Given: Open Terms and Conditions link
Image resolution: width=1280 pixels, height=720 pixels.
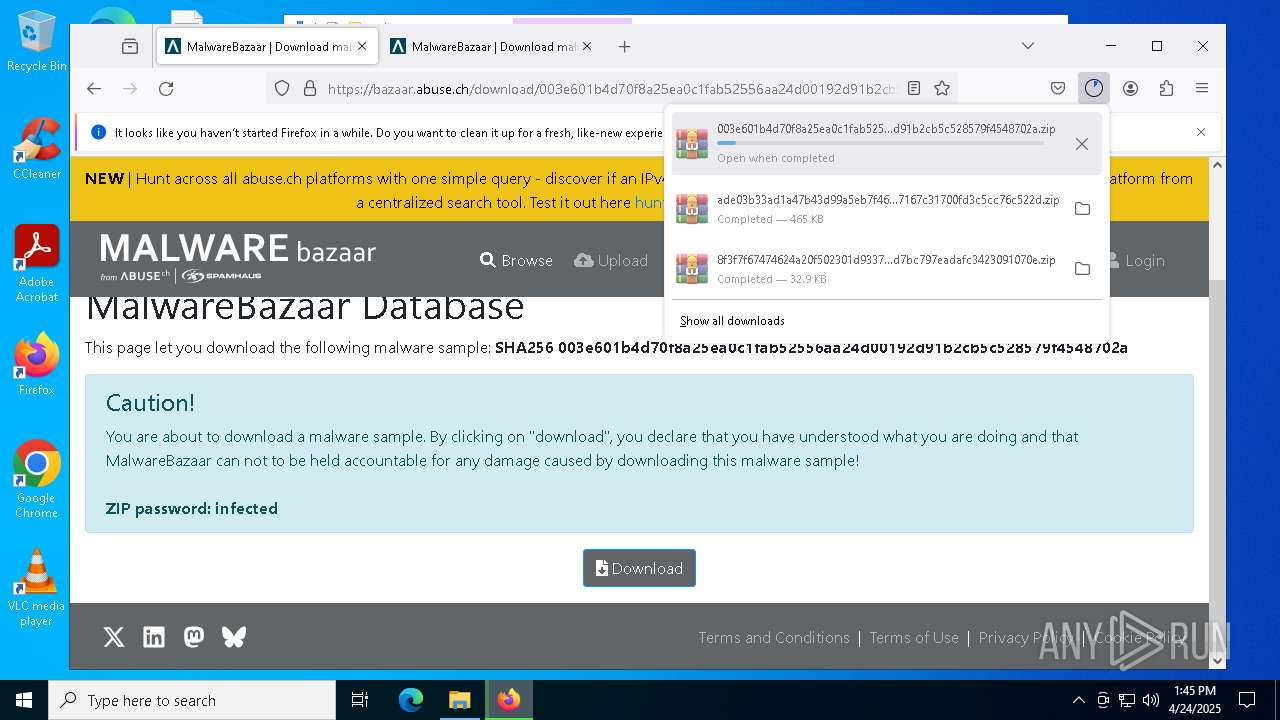Looking at the screenshot, I should click(774, 637).
